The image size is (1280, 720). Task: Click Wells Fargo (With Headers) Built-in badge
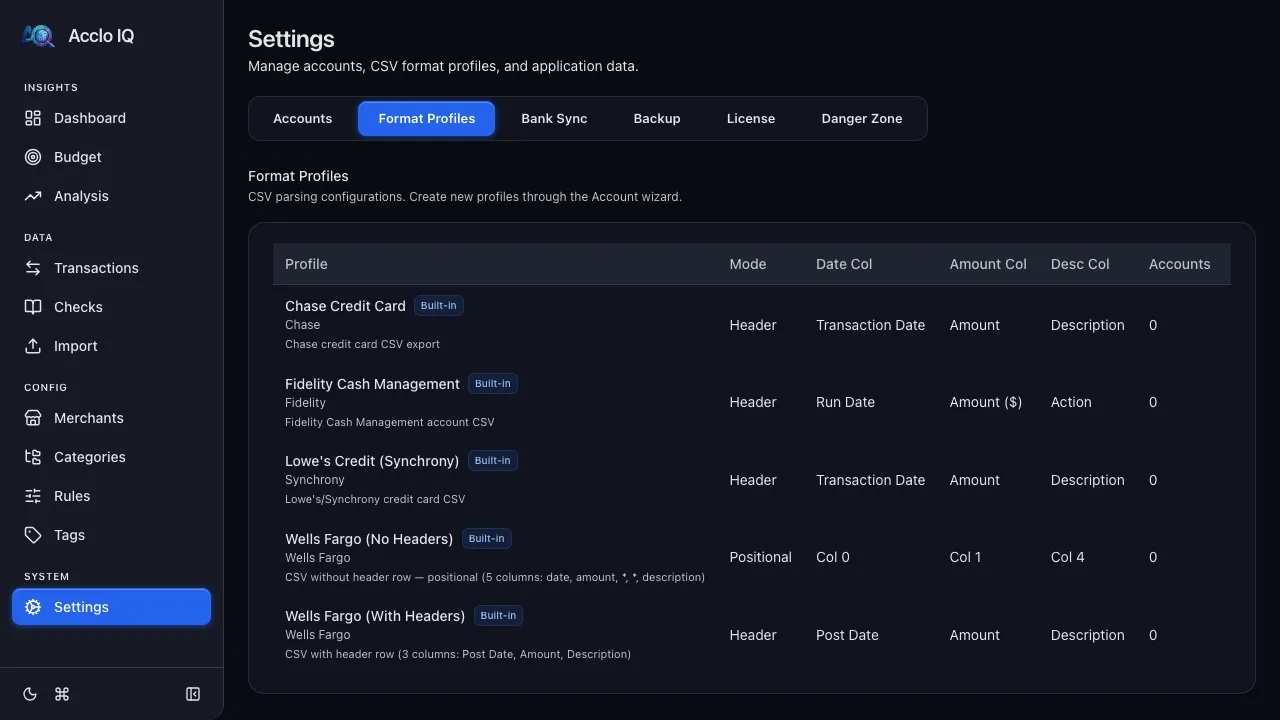coord(498,616)
